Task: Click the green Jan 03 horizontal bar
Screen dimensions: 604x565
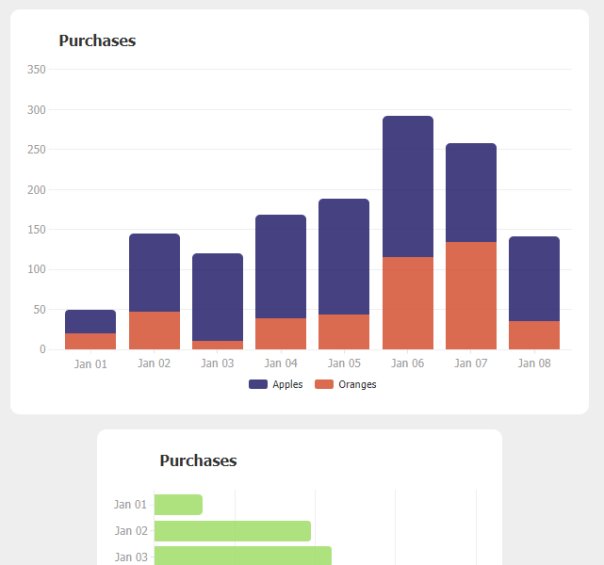Action: (242, 556)
